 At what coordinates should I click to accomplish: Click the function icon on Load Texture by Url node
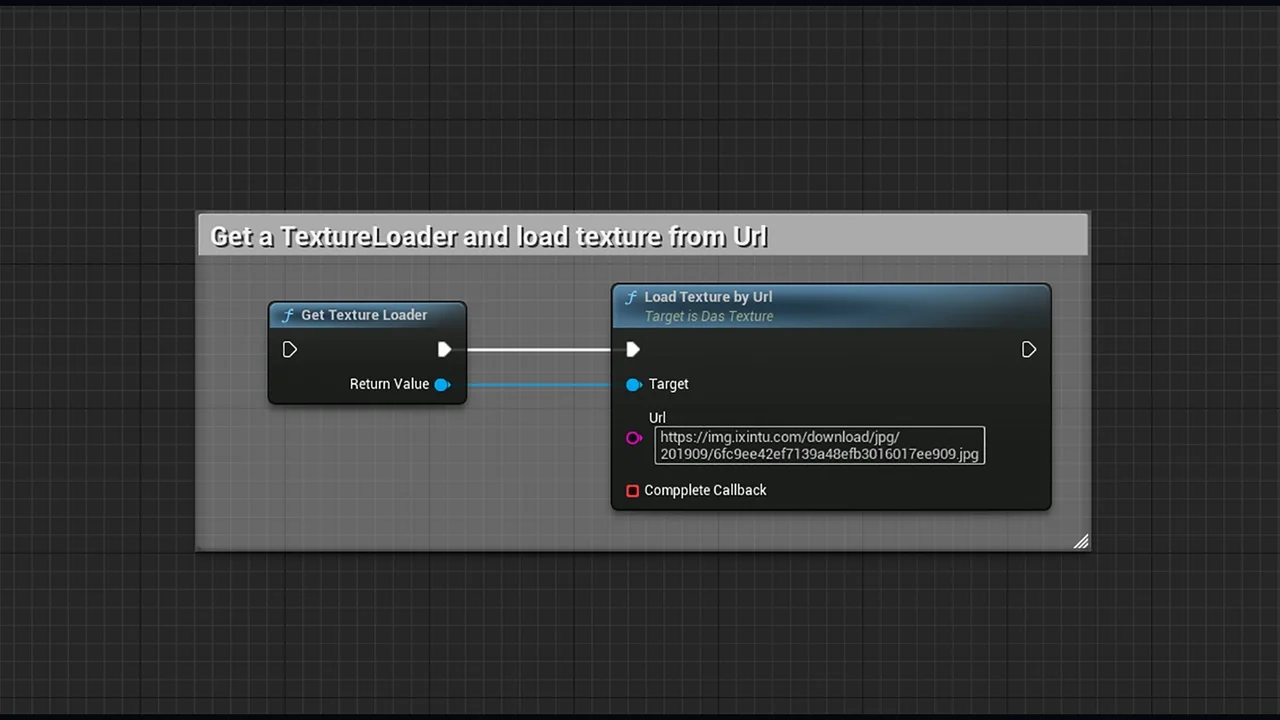[631, 297]
